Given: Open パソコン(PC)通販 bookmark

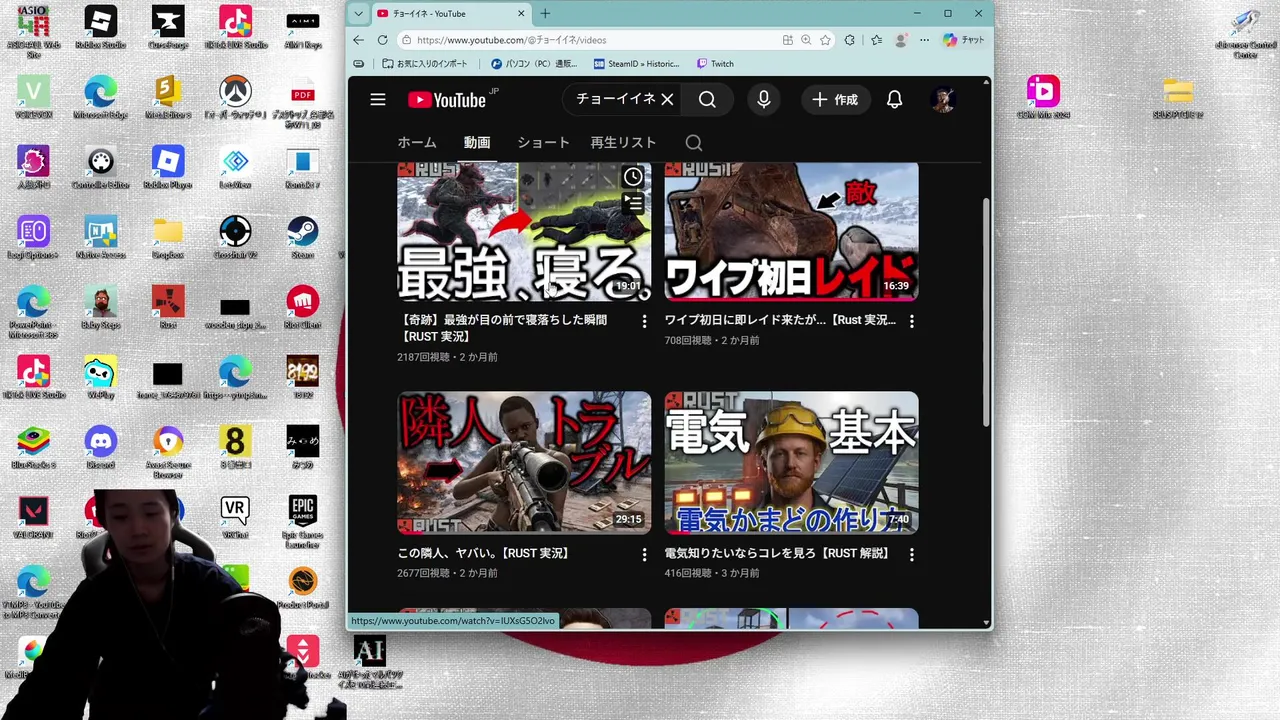Looking at the screenshot, I should 534,64.
